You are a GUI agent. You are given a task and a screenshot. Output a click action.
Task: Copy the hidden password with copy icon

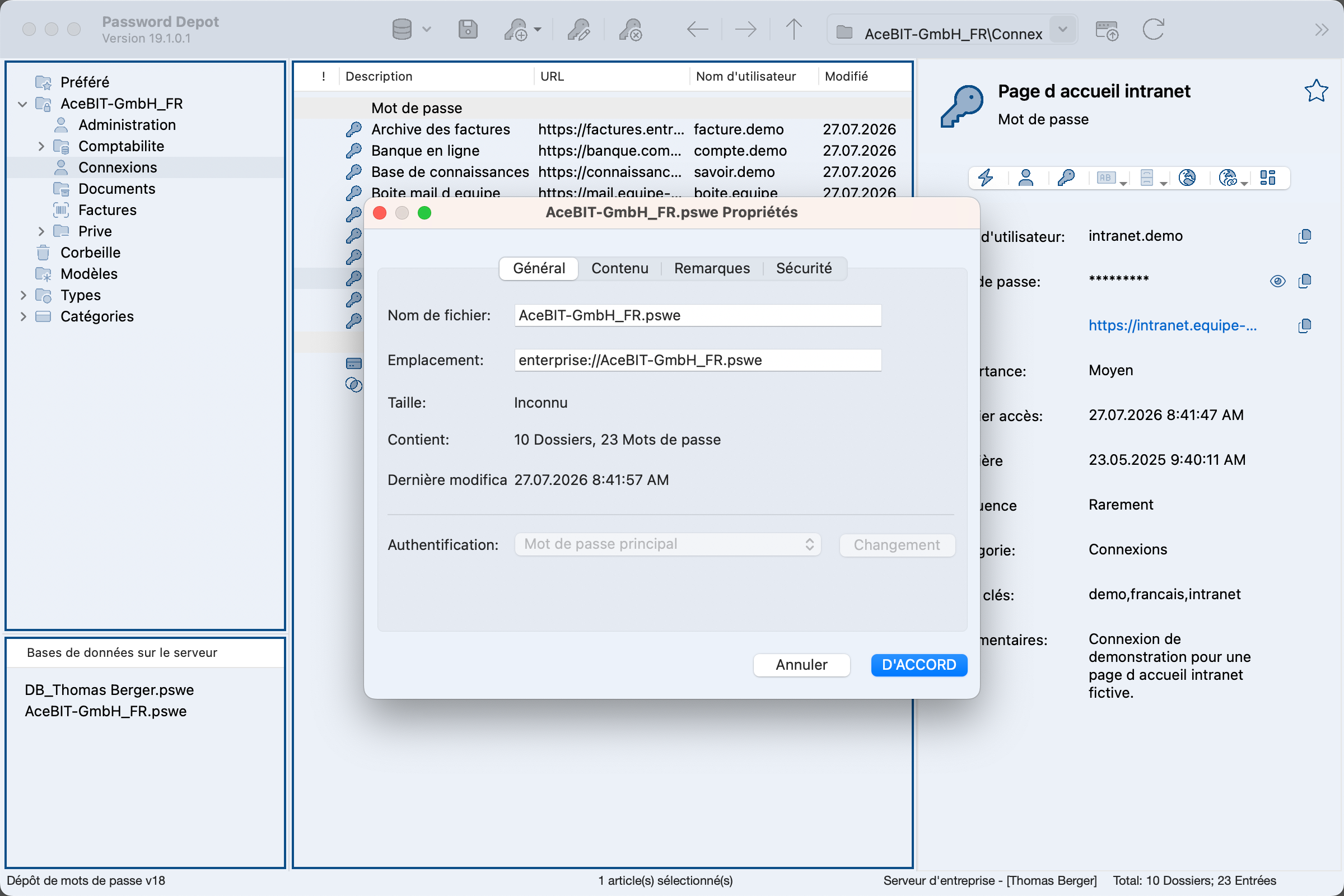(x=1305, y=281)
